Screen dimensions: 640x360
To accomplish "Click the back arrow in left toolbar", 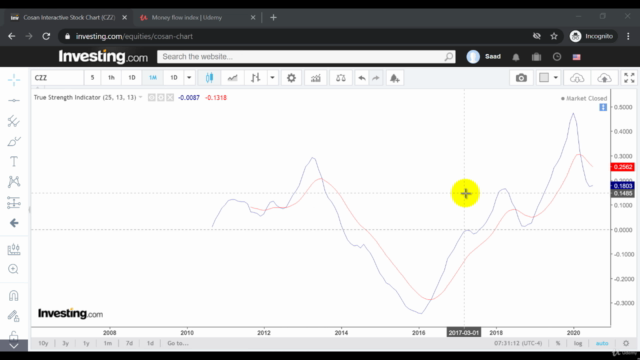I will coord(14,223).
